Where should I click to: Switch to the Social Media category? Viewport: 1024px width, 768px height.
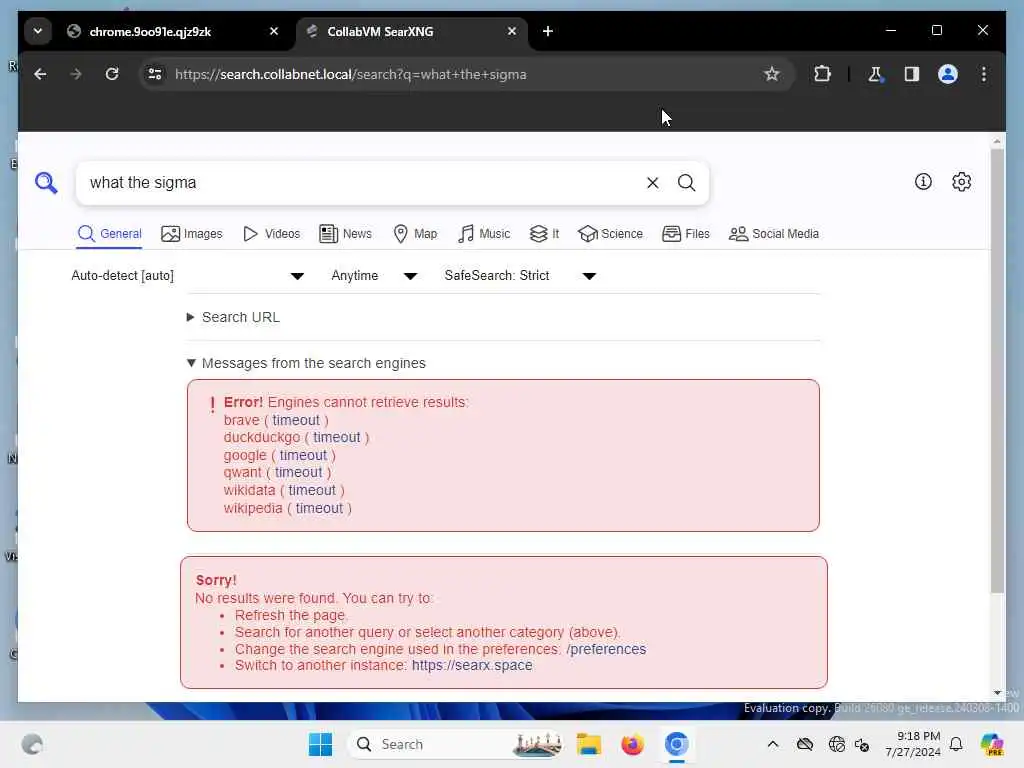pos(773,234)
